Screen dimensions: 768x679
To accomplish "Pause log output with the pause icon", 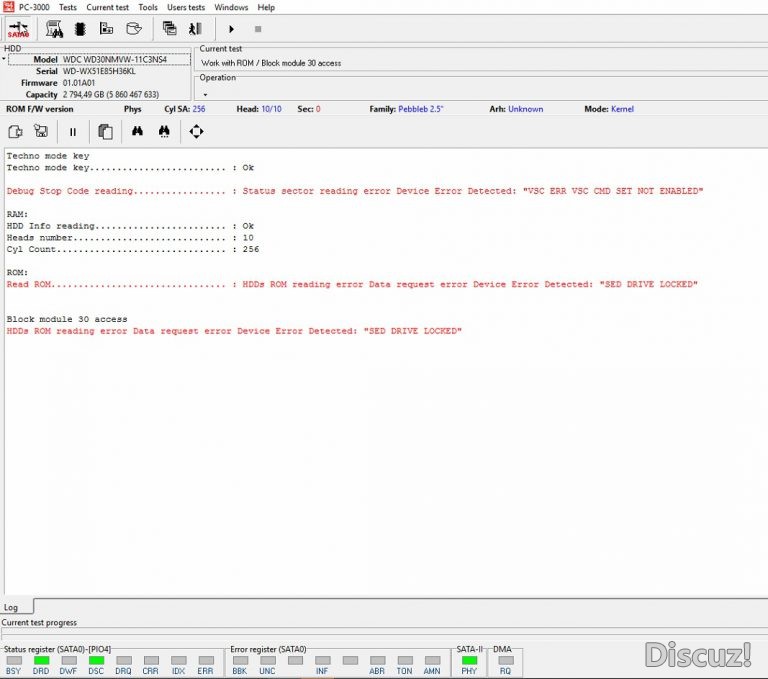I will click(x=73, y=132).
